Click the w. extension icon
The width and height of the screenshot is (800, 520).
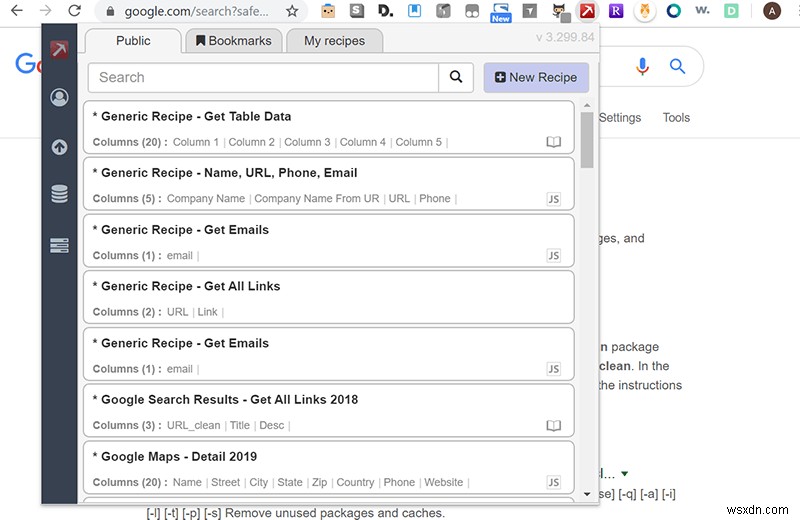[702, 10]
